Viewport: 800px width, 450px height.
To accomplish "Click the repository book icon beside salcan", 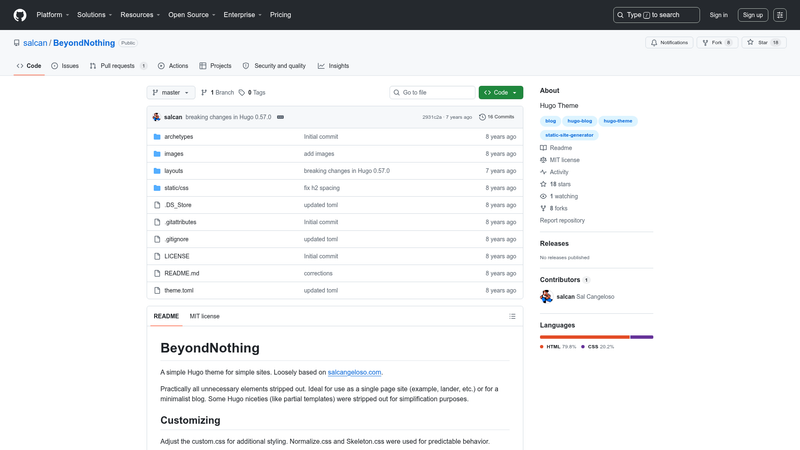I will (17, 43).
